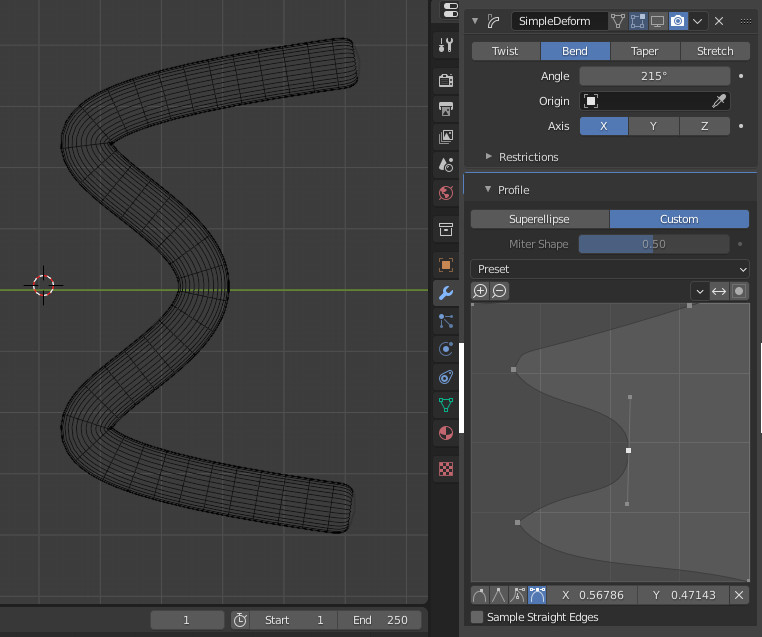Select the Z deform axis
This screenshot has width=762, height=637.
(x=705, y=126)
